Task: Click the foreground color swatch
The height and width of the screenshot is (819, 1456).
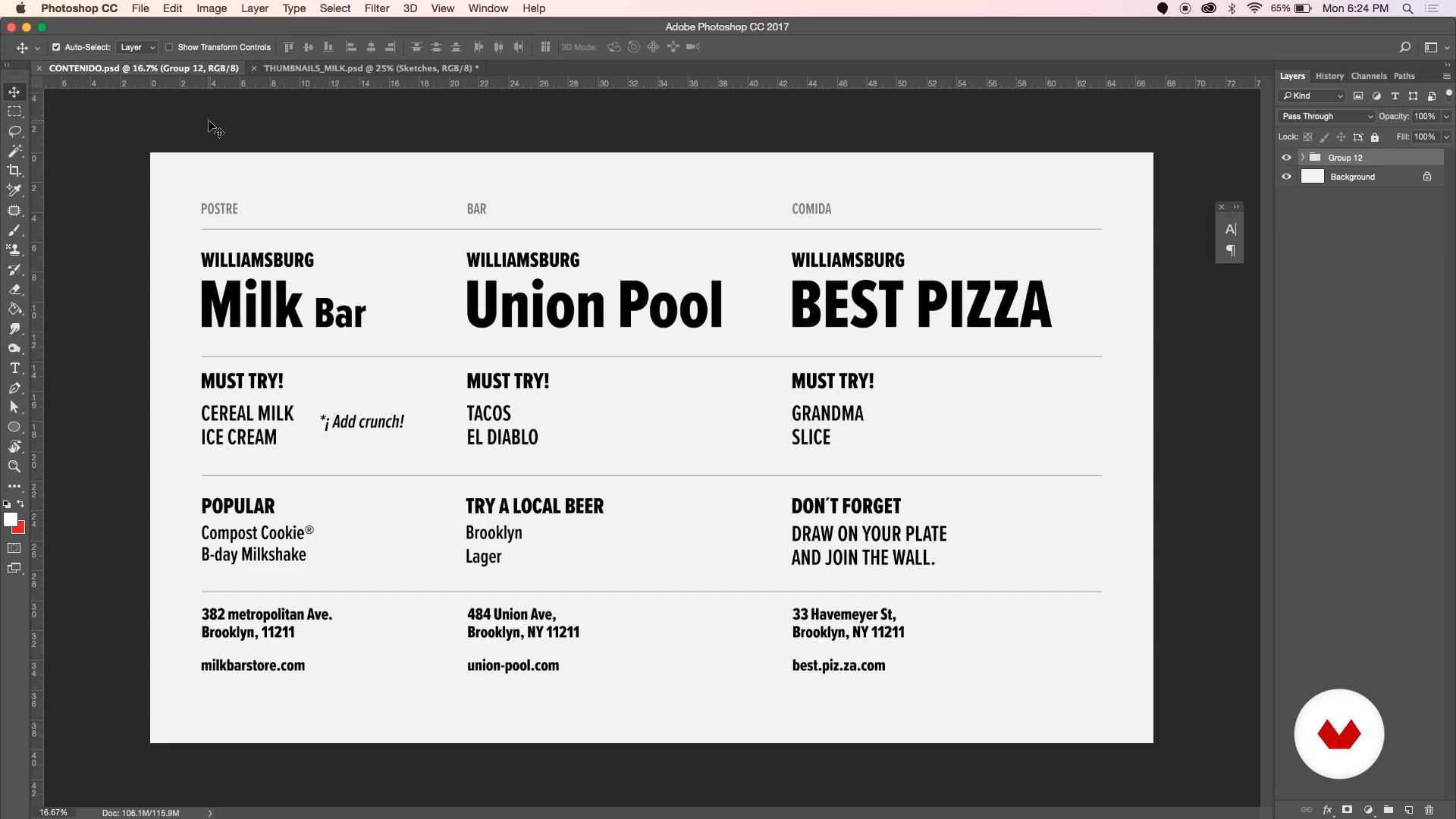Action: [x=10, y=519]
